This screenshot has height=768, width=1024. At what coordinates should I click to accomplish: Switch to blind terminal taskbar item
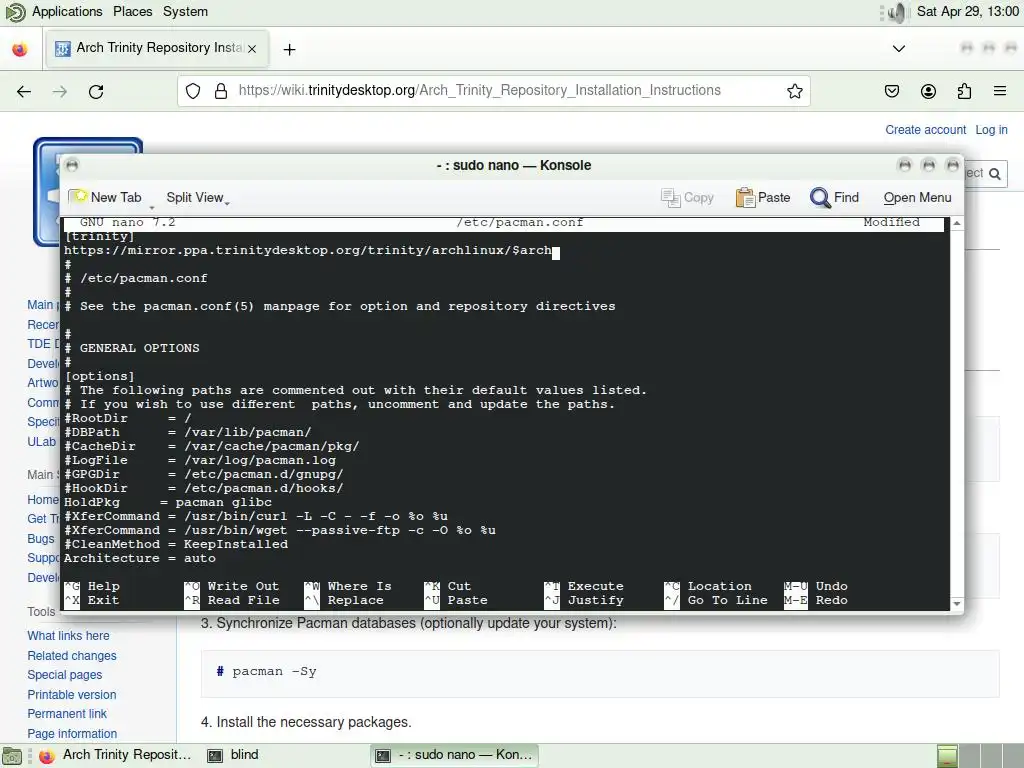coord(233,755)
